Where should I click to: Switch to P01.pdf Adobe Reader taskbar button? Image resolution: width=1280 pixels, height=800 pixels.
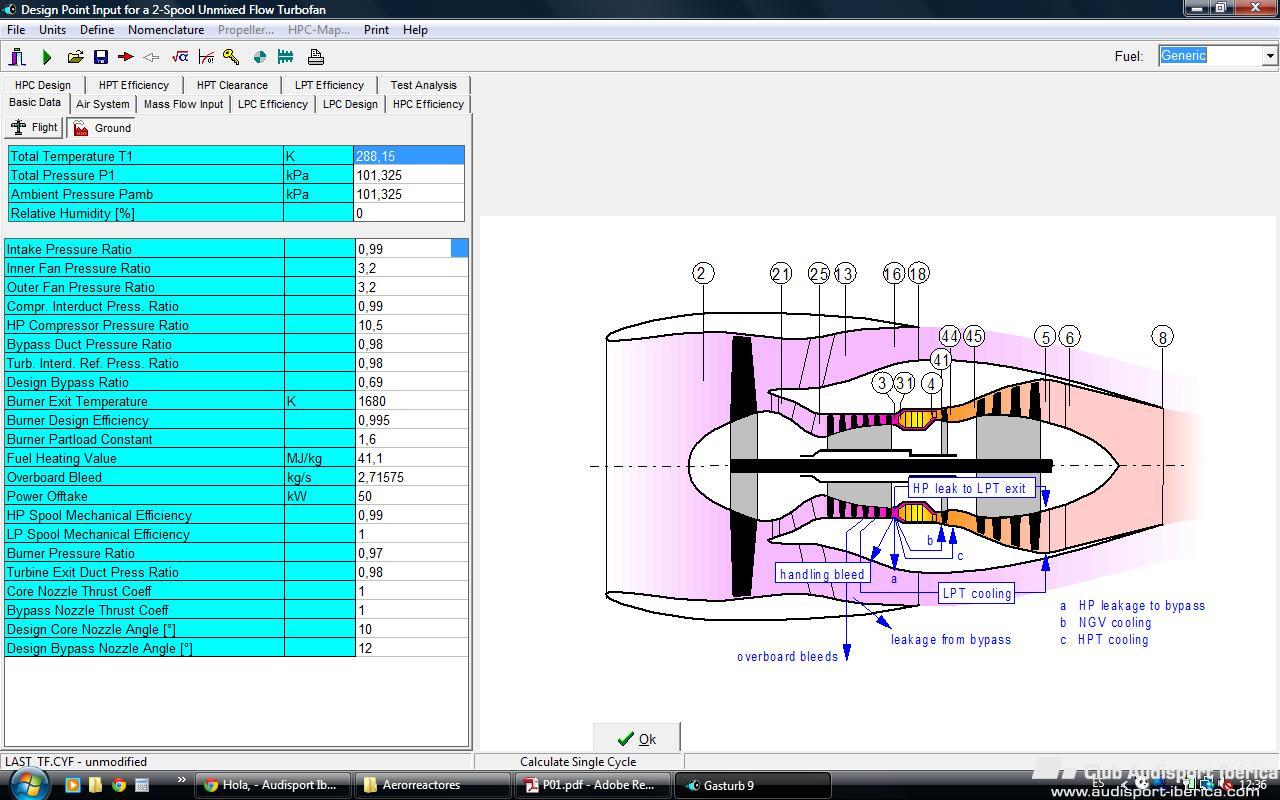point(593,785)
